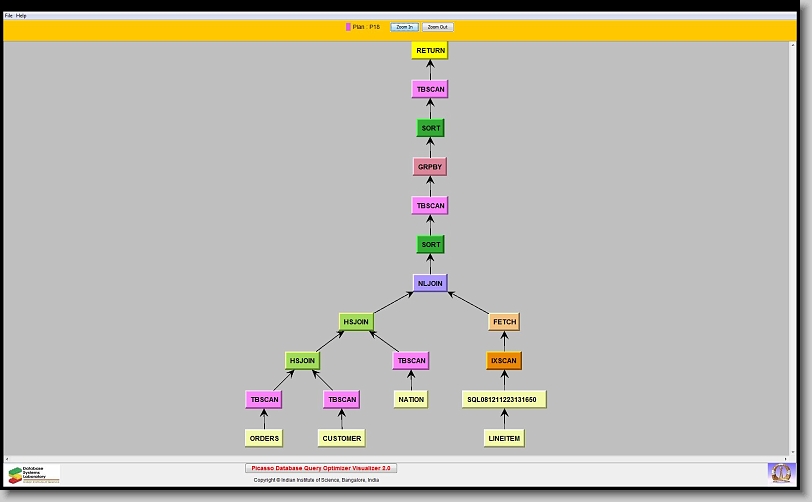Select the upper HSJOIN node below NLJOIN

coord(356,322)
